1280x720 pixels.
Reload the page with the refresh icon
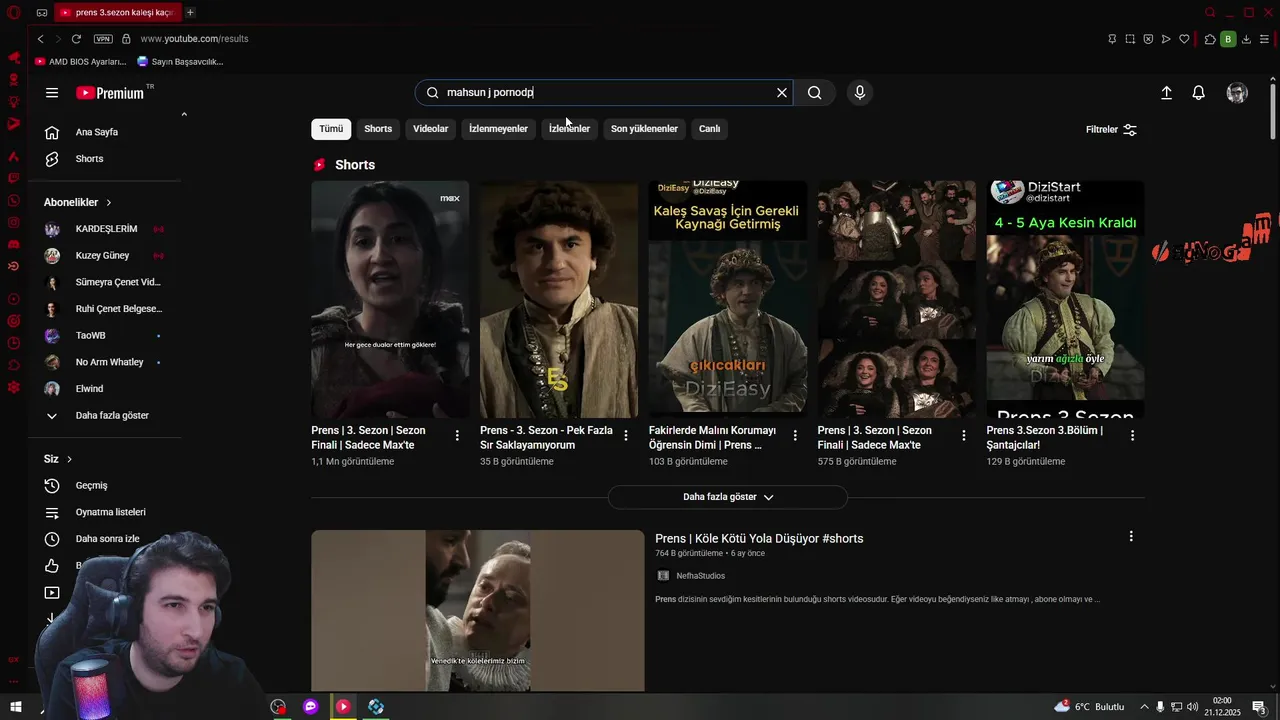76,39
